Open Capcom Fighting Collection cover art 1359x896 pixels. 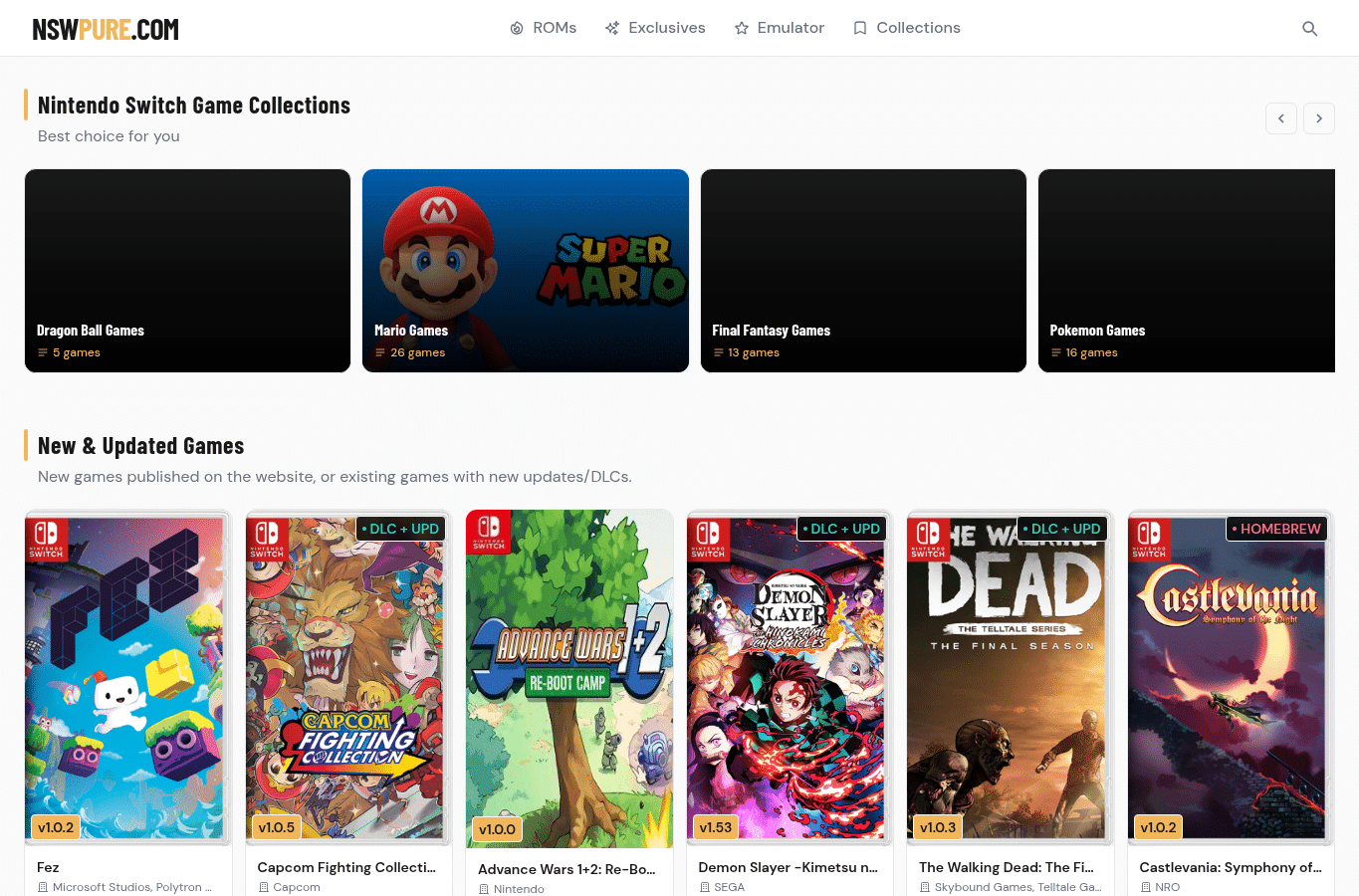click(x=348, y=677)
